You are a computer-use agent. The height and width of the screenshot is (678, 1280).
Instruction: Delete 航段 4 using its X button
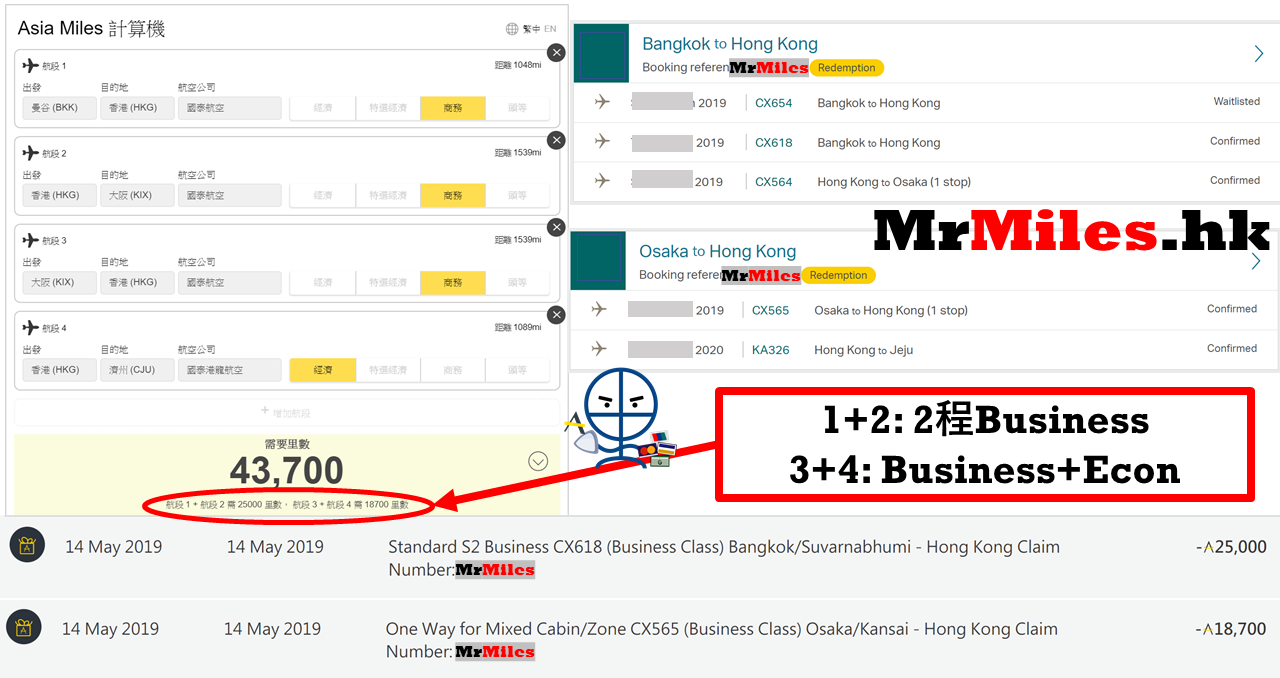(x=556, y=315)
